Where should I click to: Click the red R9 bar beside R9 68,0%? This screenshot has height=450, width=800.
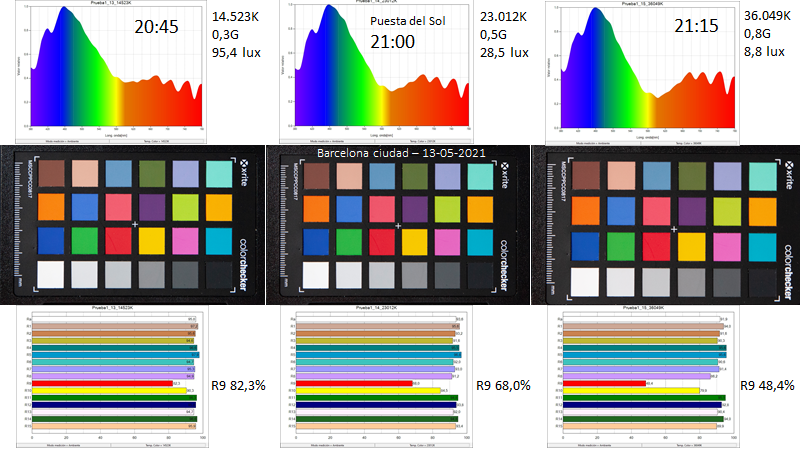point(354,383)
